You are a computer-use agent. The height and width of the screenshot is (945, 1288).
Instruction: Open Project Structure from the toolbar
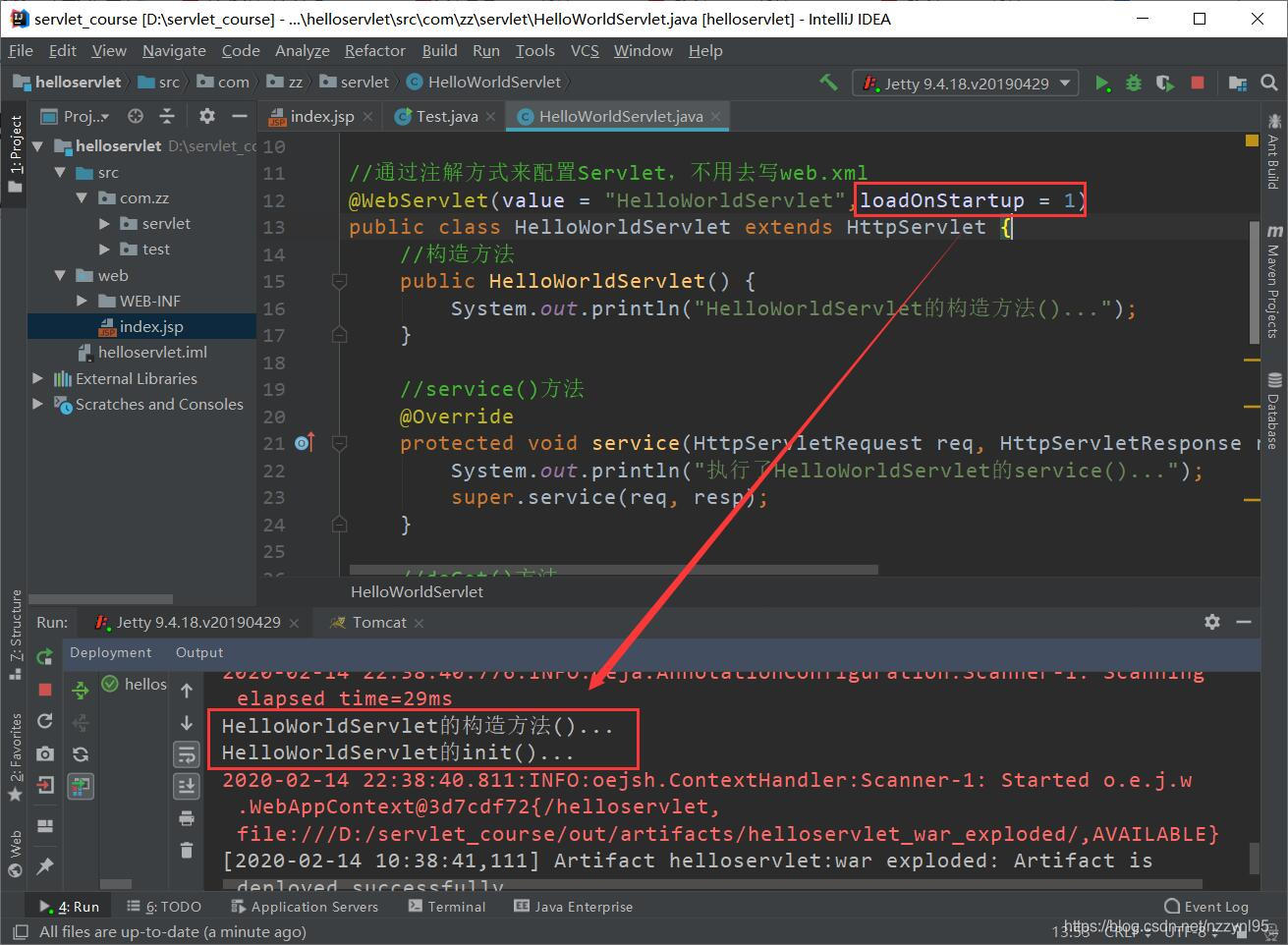pyautogui.click(x=1238, y=83)
